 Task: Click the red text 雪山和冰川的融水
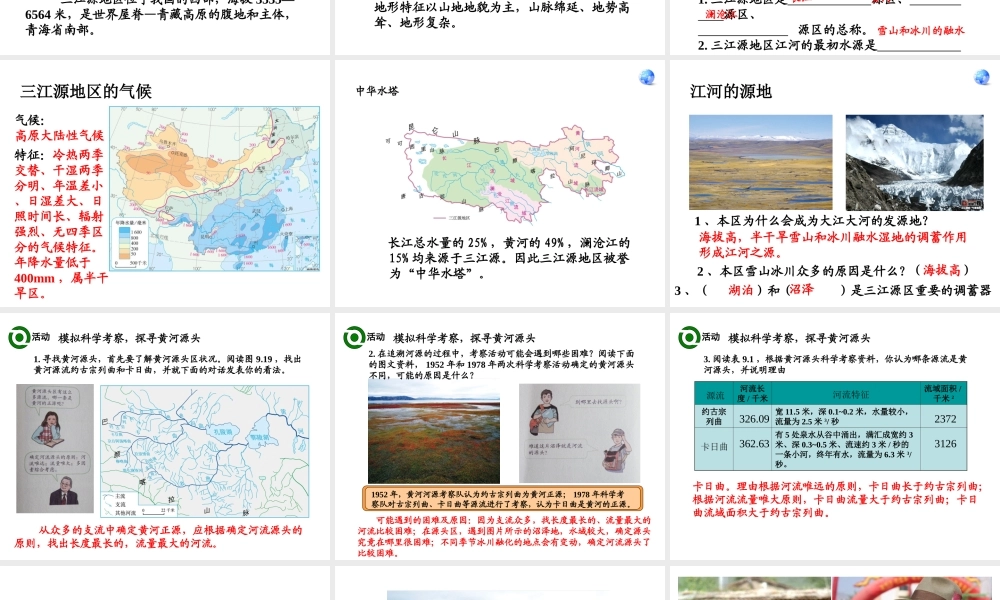(x=920, y=30)
